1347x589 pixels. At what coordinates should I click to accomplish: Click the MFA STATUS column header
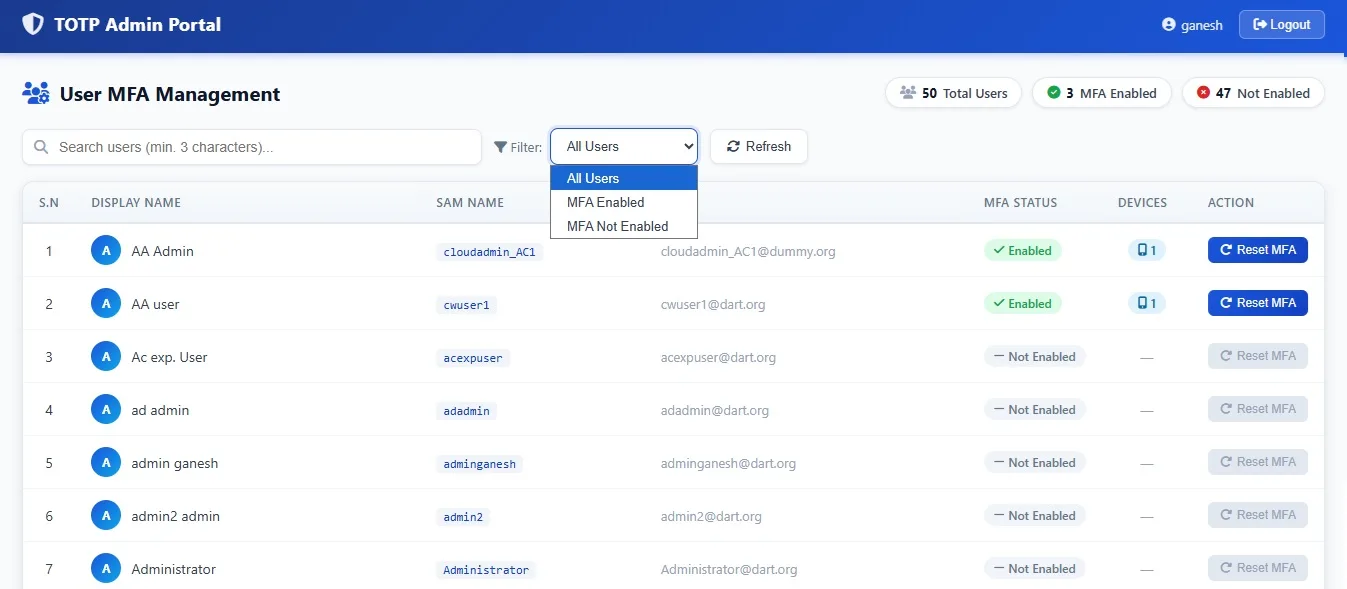point(1020,202)
